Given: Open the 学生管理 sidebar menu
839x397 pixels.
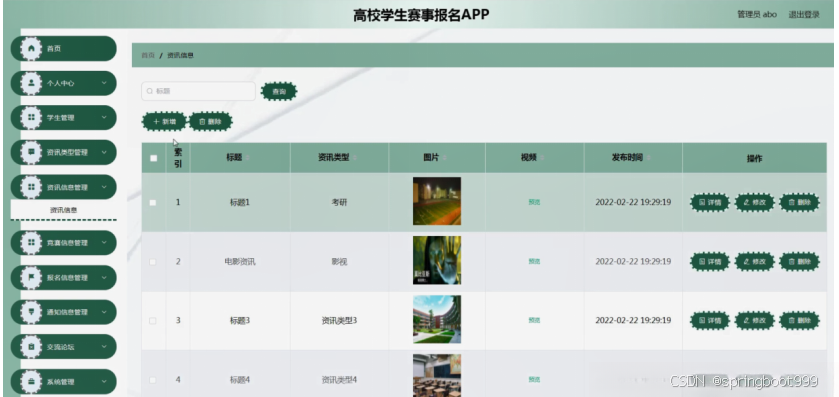Looking at the screenshot, I should [64, 118].
